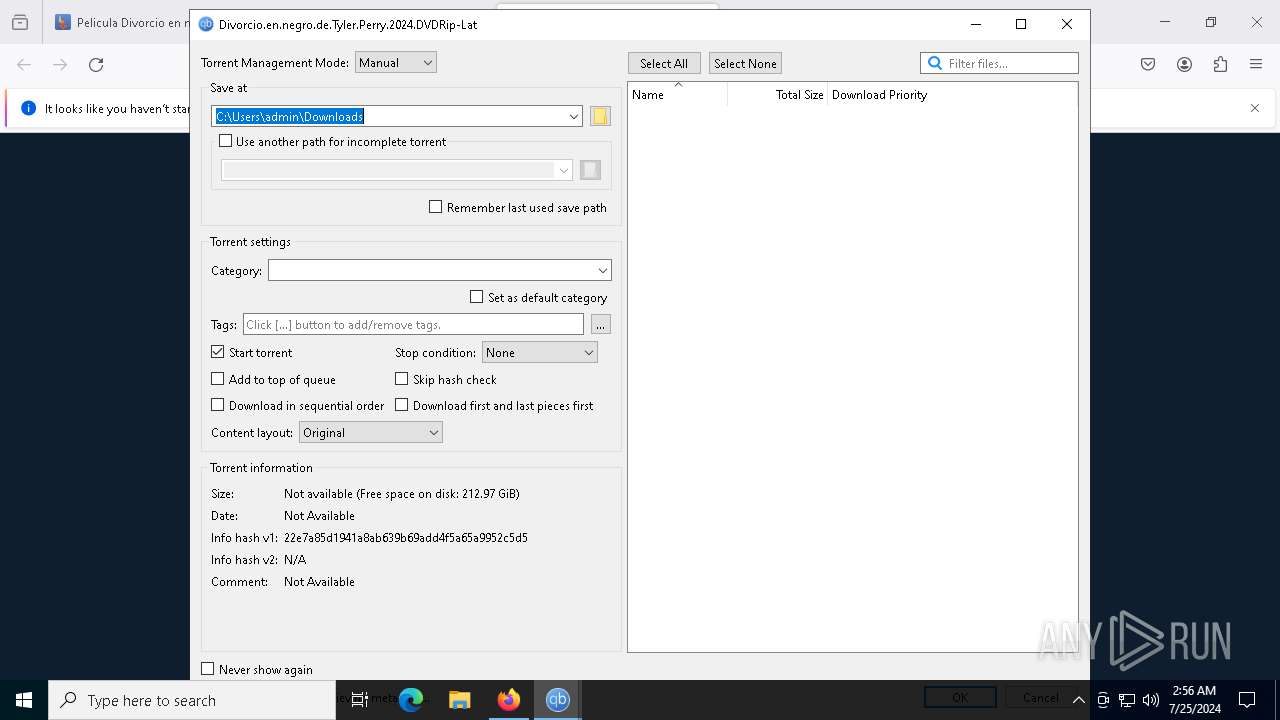Screen dimensions: 1280x720
Task: Reload page in Firefox window
Action: coord(96,64)
